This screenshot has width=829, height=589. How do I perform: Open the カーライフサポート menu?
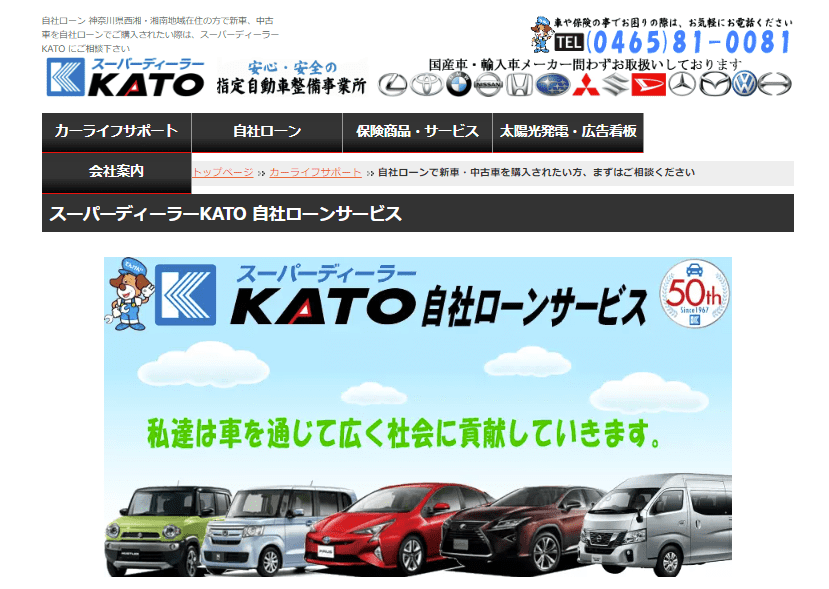(116, 132)
